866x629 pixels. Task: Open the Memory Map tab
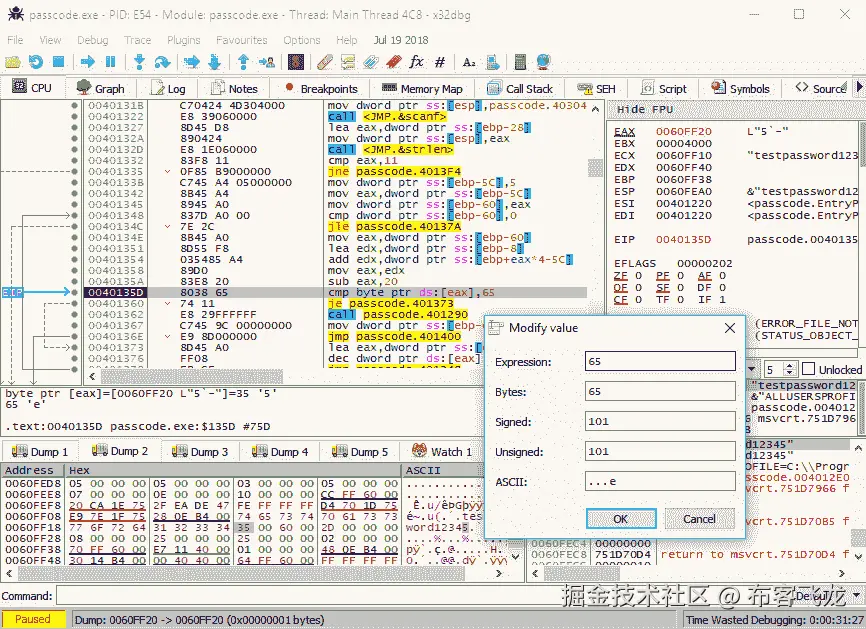422,88
